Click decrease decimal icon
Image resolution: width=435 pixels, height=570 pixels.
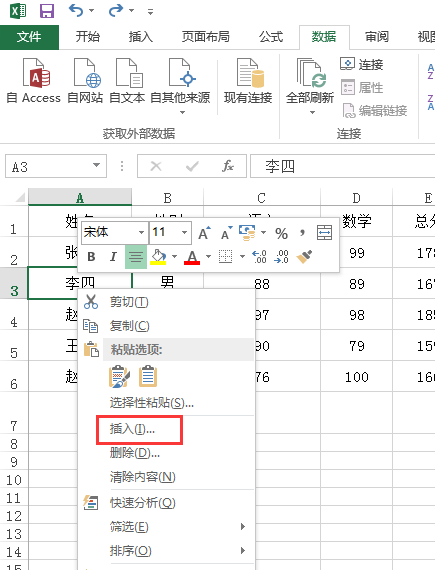pyautogui.click(x=281, y=257)
